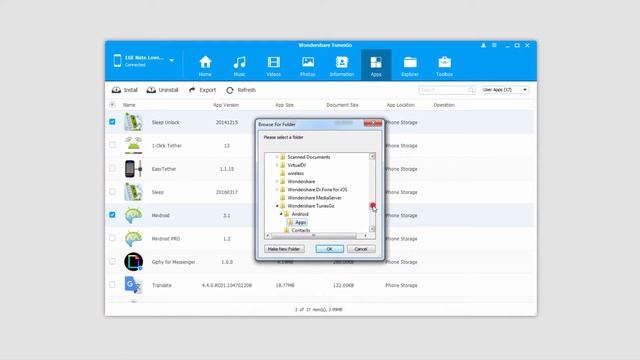Select the Wondershare folder
Screen dimensions: 640x360
coord(301,181)
